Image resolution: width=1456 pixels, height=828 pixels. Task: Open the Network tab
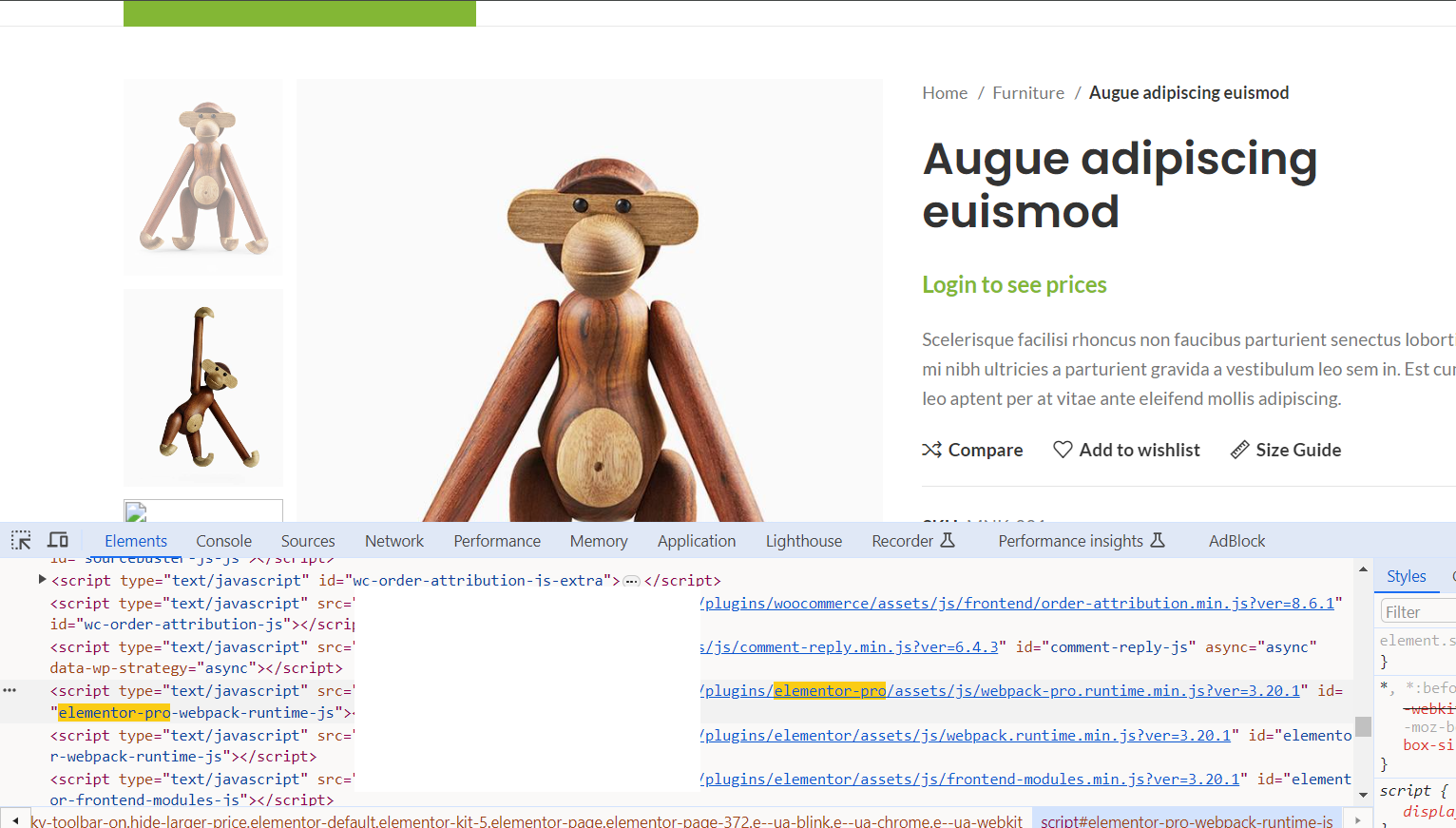394,541
